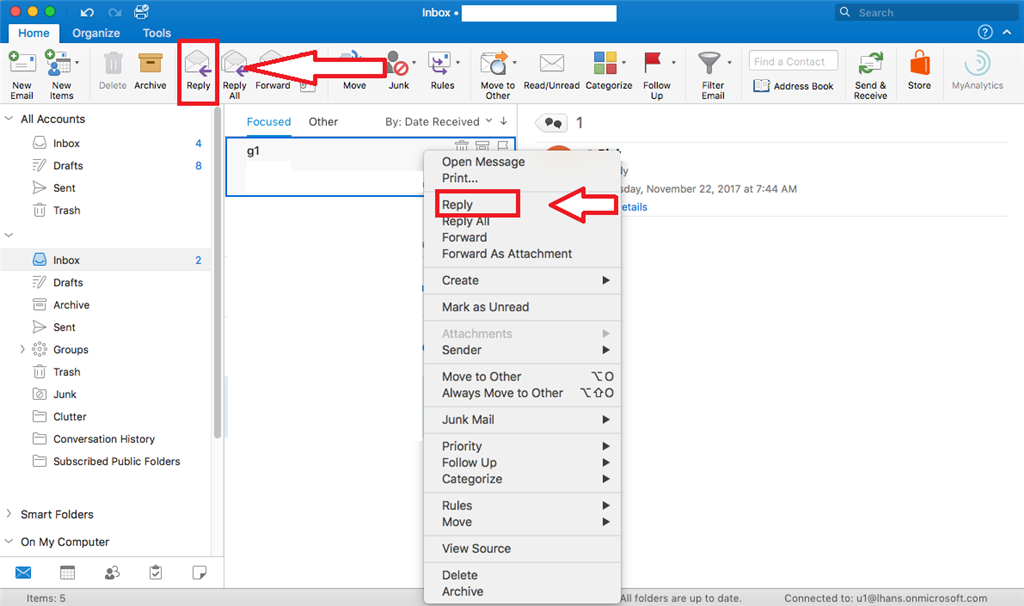
Task: Click the New Email icon
Action: tap(22, 63)
